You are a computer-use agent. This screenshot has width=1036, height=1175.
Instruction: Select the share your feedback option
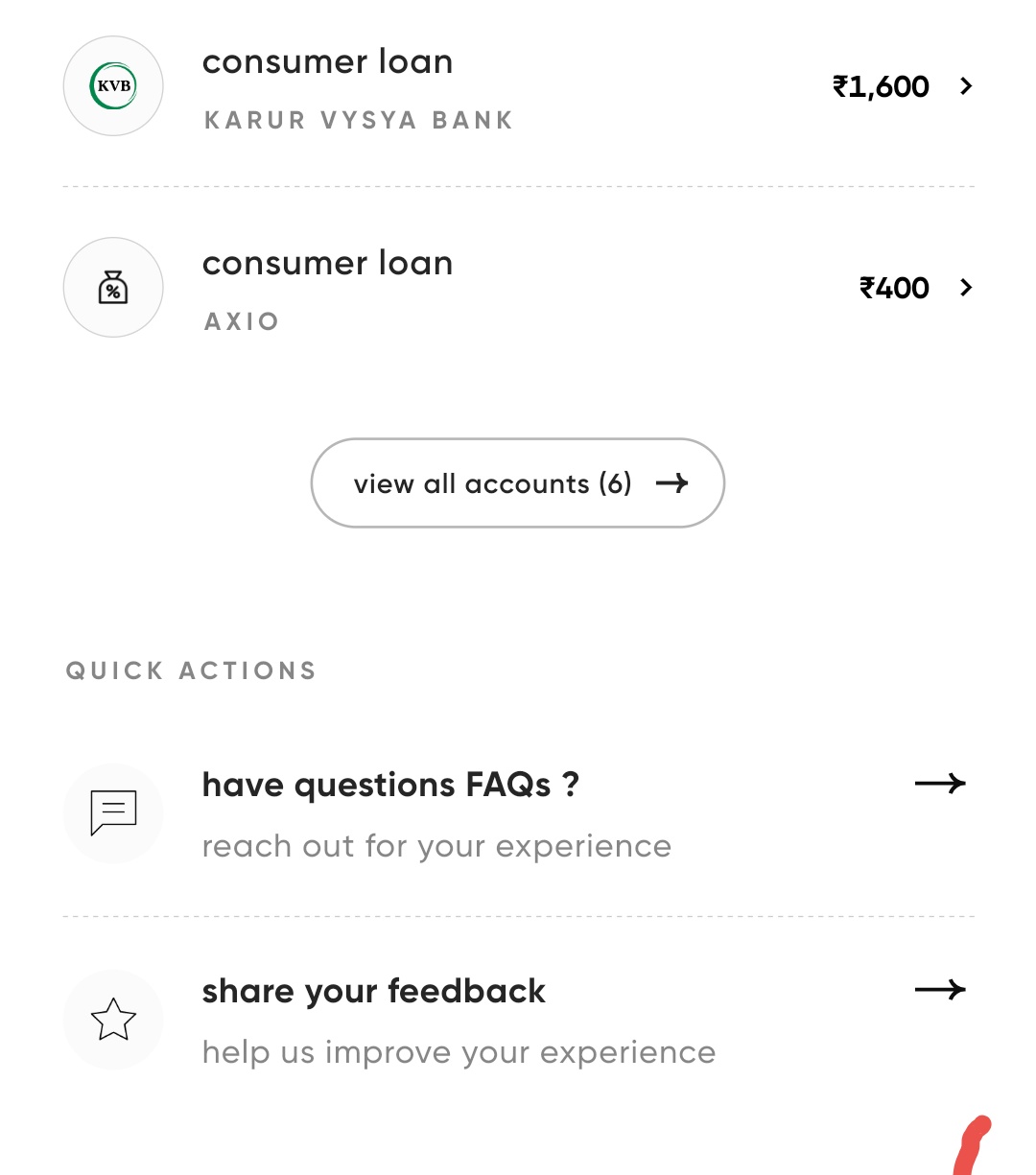pos(373,991)
